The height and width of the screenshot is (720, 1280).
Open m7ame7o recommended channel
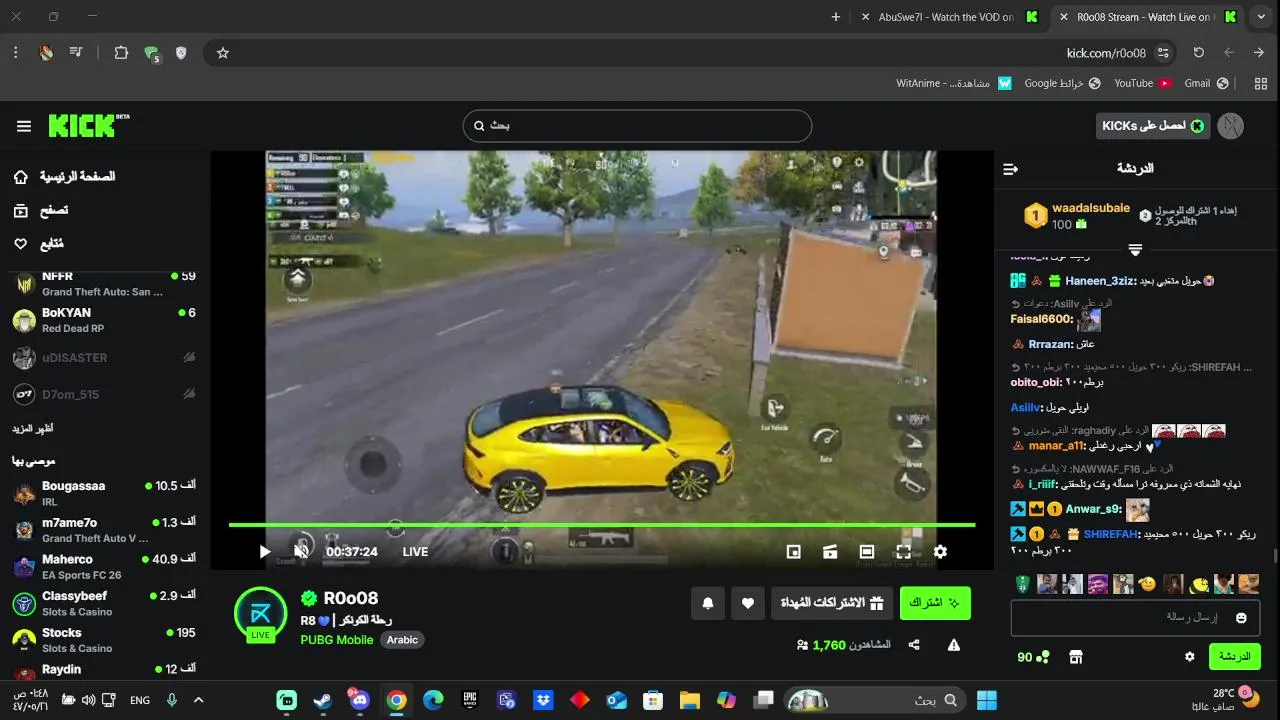[x=104, y=530]
